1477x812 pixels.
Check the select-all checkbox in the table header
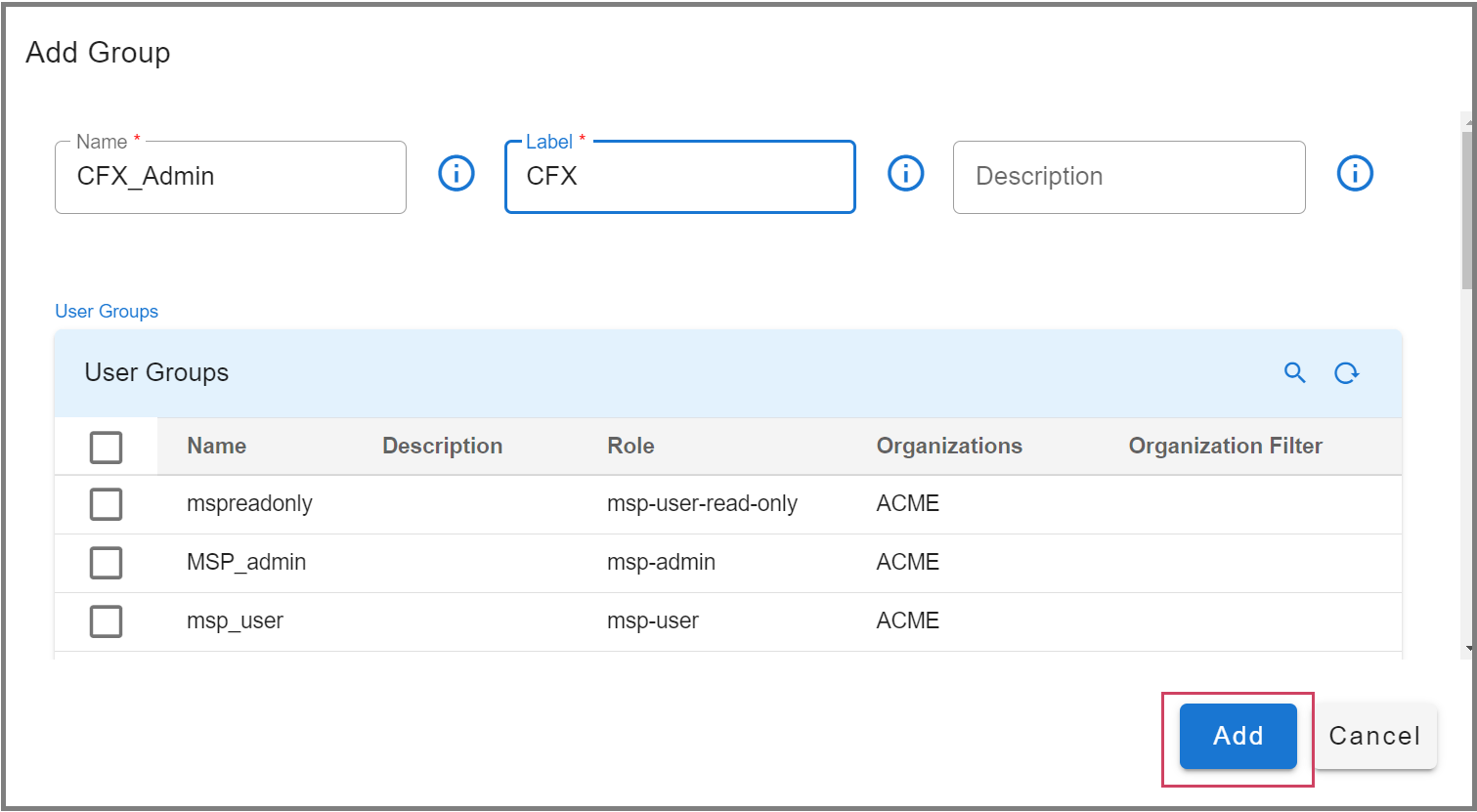[106, 447]
